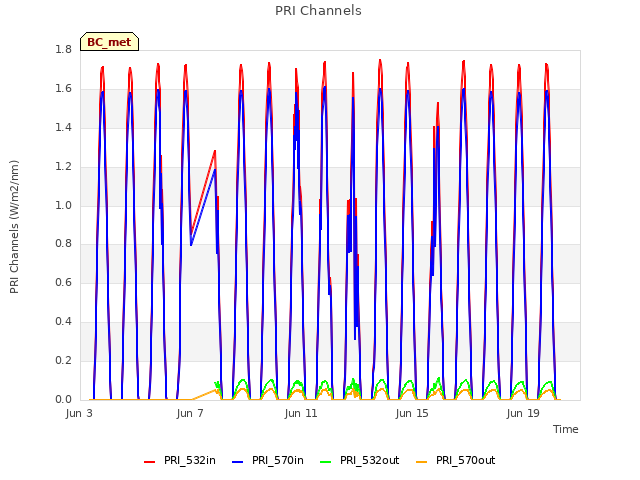
Task: Toggle the PRI_570out legend label
Action: pyautogui.click(x=466, y=460)
